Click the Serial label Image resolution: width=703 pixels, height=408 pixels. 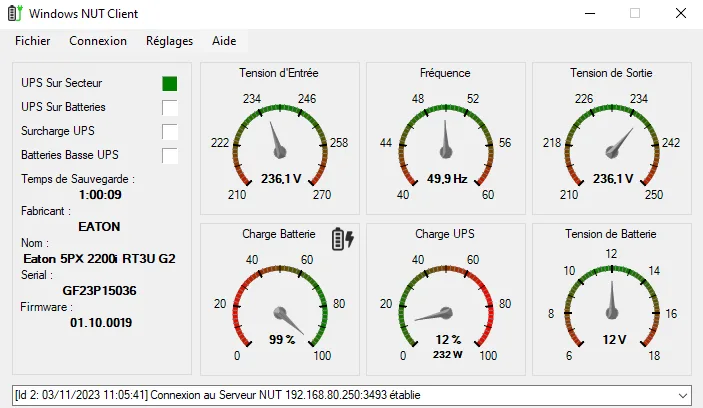pos(37,275)
